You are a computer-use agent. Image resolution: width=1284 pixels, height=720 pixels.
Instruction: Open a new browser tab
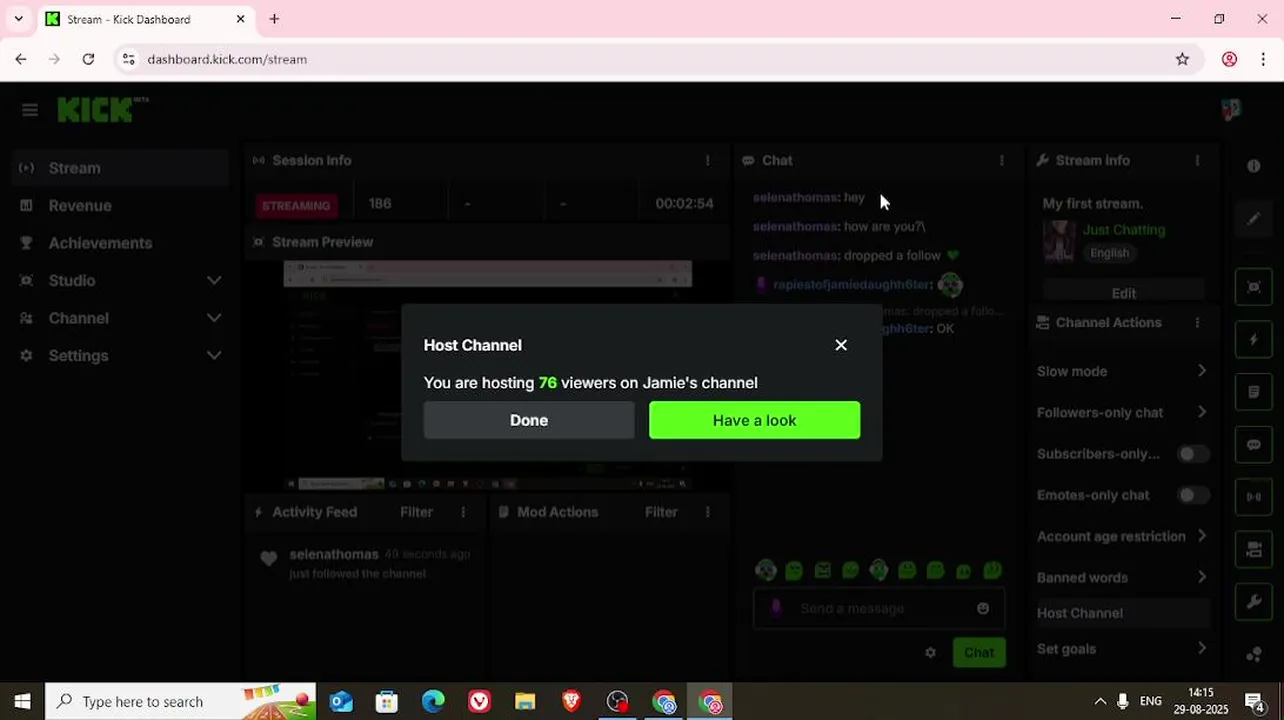coord(274,19)
